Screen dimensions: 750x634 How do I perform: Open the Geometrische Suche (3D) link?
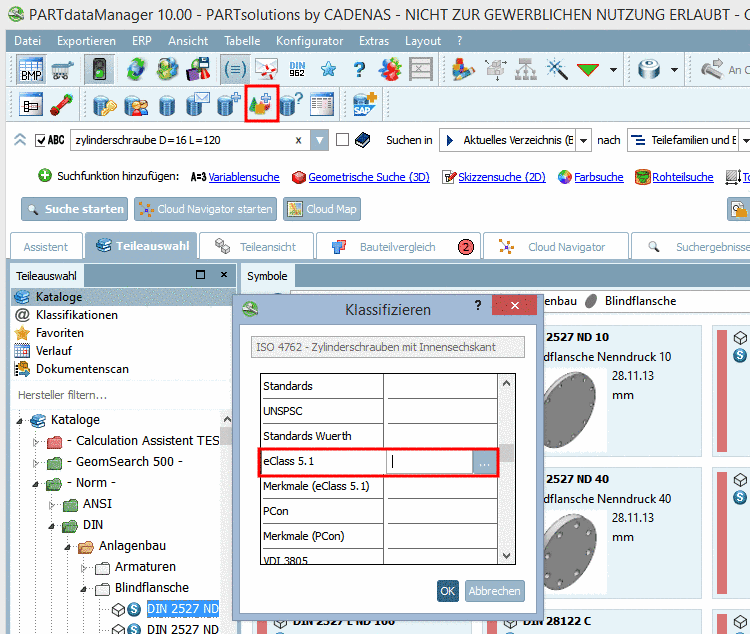click(x=369, y=177)
